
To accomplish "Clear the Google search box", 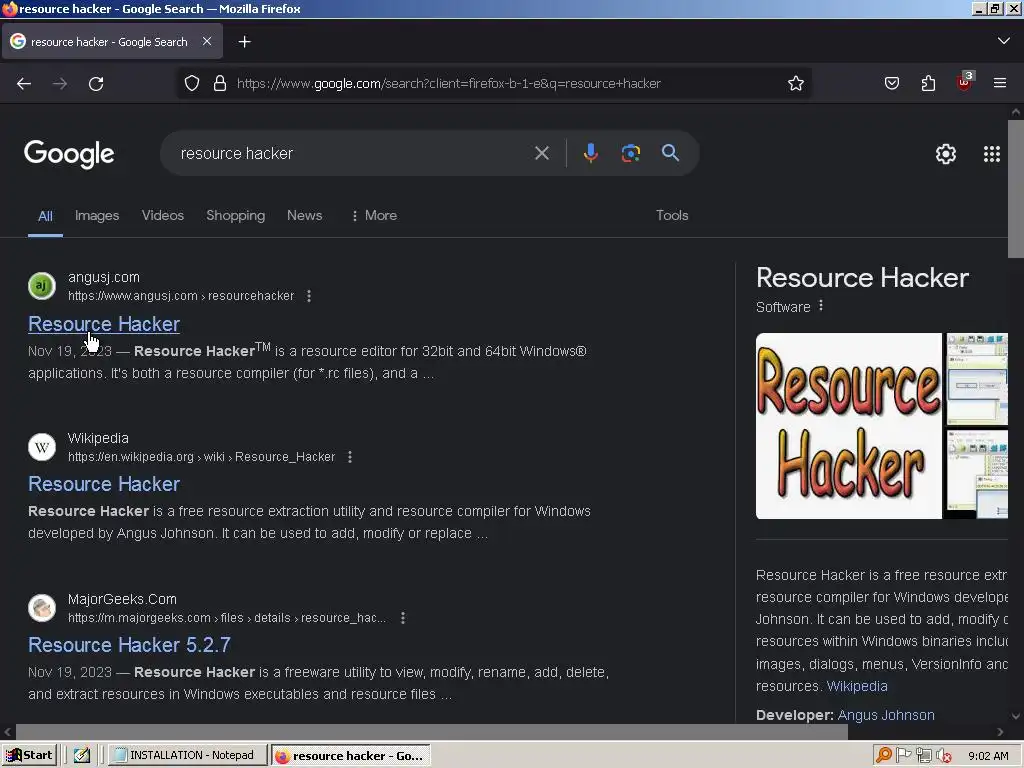I will tap(541, 153).
